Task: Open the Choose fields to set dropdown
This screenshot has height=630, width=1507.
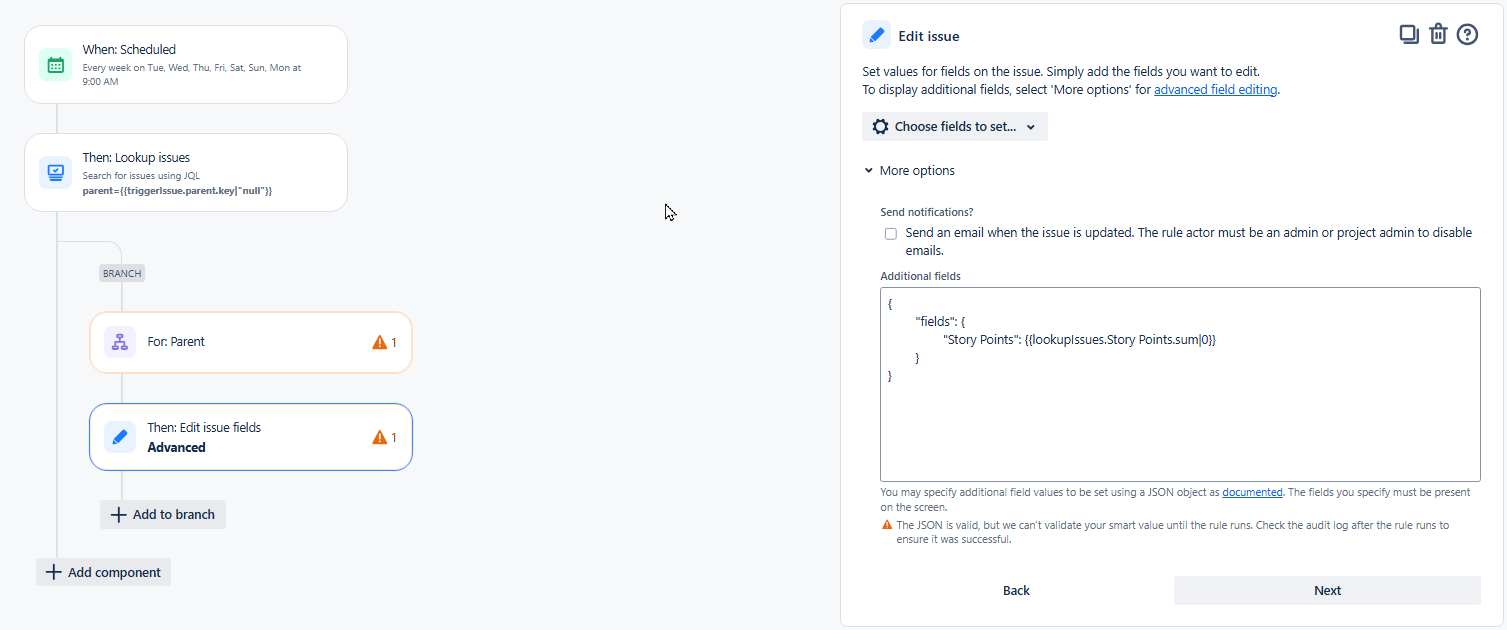Action: click(955, 127)
